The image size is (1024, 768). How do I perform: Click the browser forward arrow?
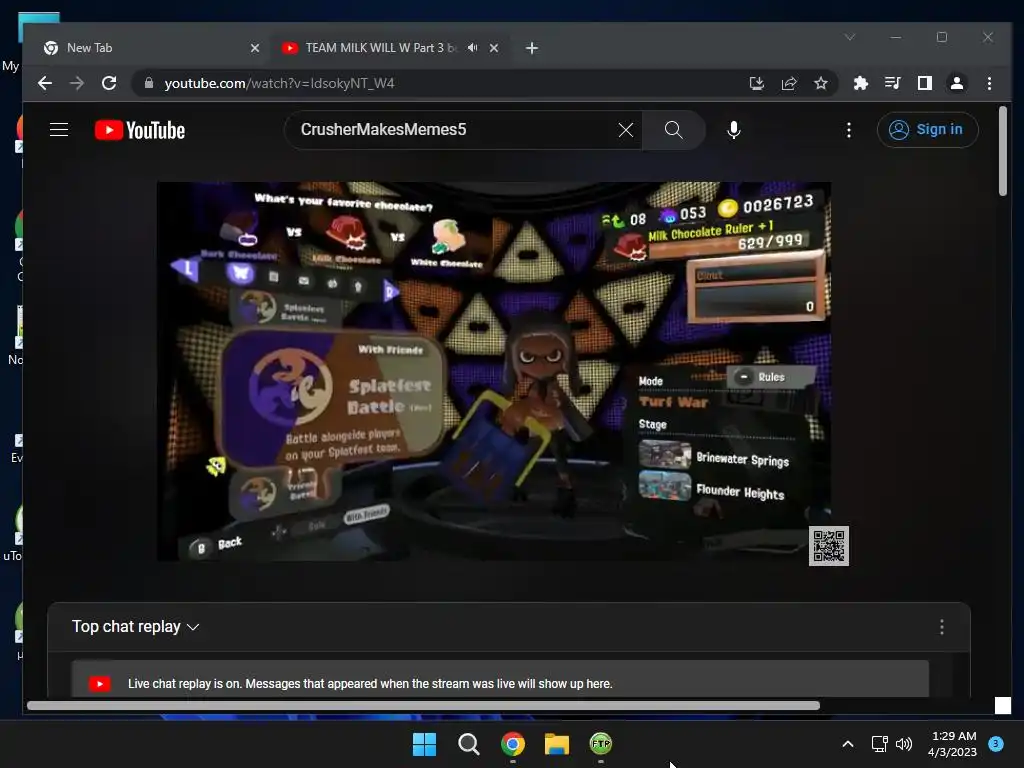click(77, 83)
